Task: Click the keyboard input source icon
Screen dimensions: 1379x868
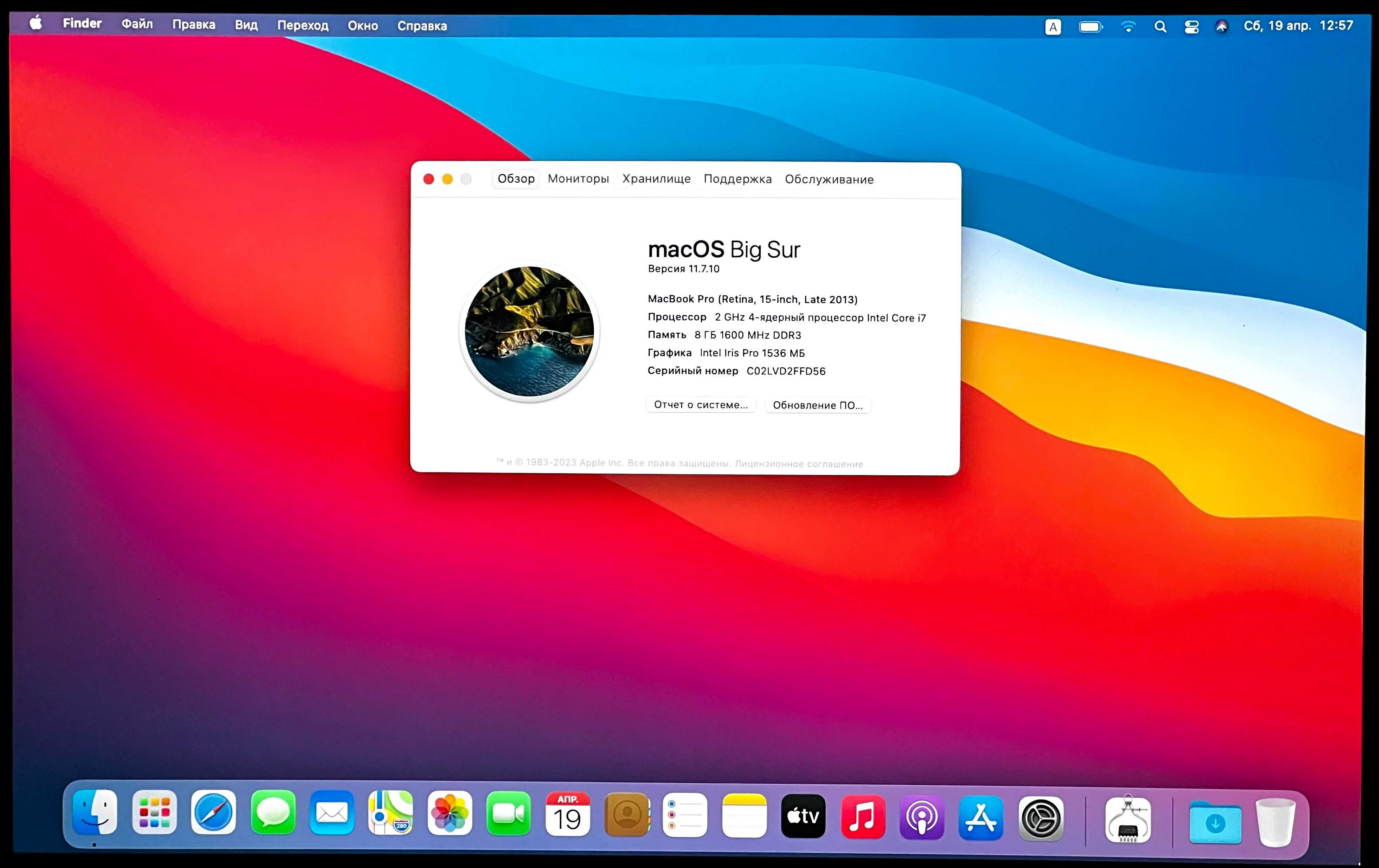Action: (1052, 27)
